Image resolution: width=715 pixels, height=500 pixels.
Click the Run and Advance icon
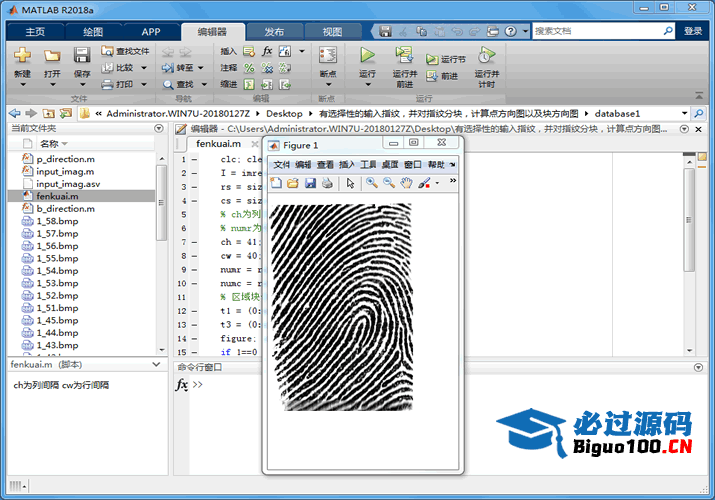tap(404, 56)
